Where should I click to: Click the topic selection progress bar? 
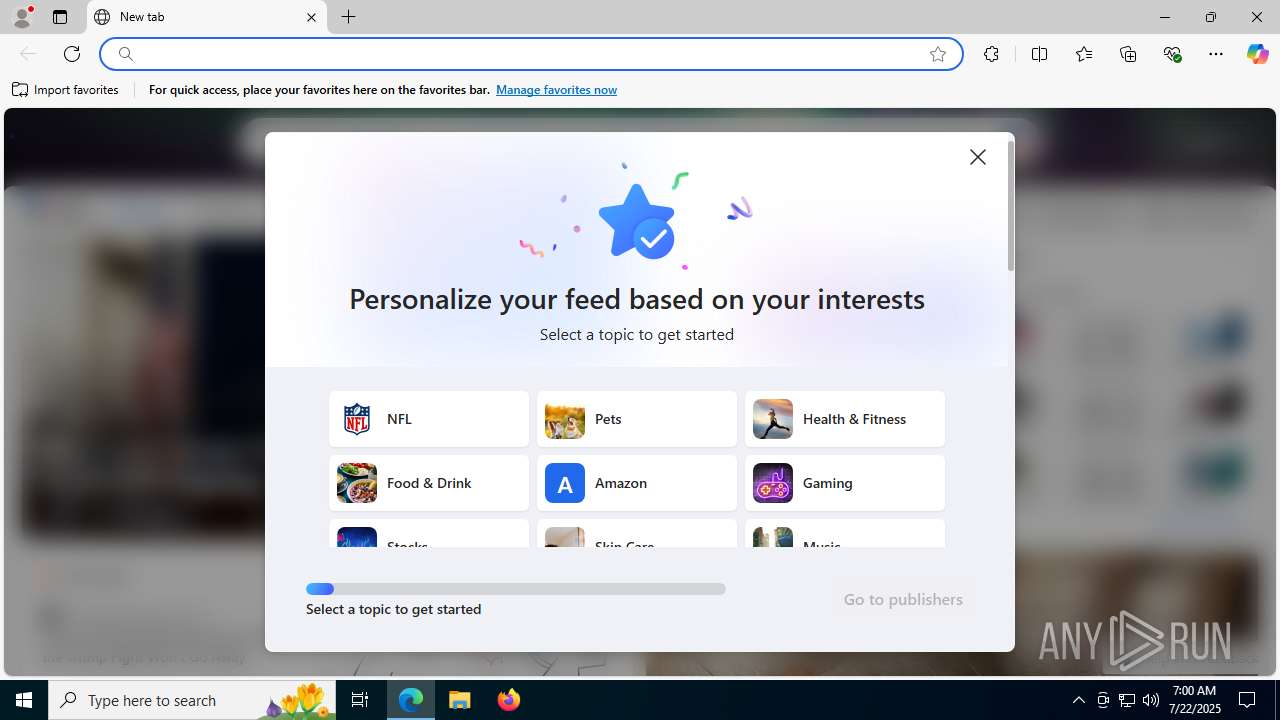(516, 589)
